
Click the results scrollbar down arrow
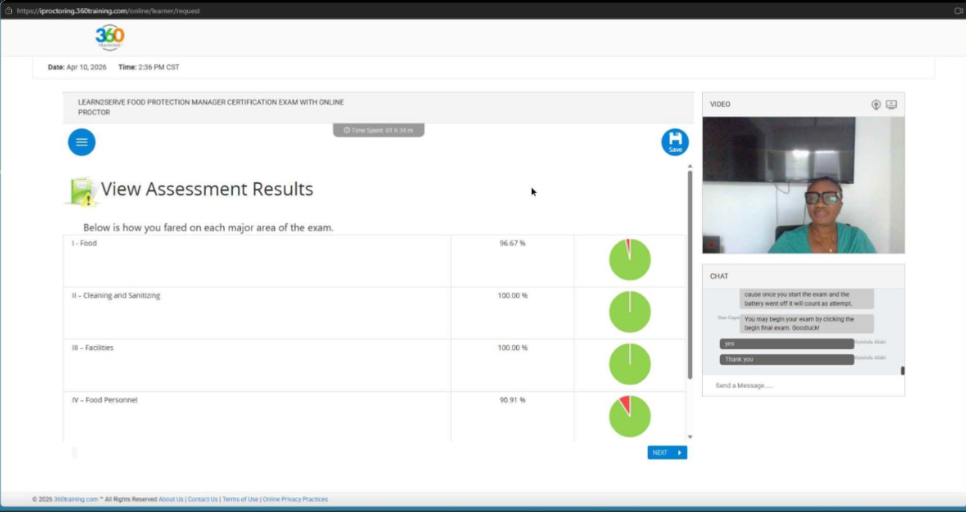pos(690,437)
